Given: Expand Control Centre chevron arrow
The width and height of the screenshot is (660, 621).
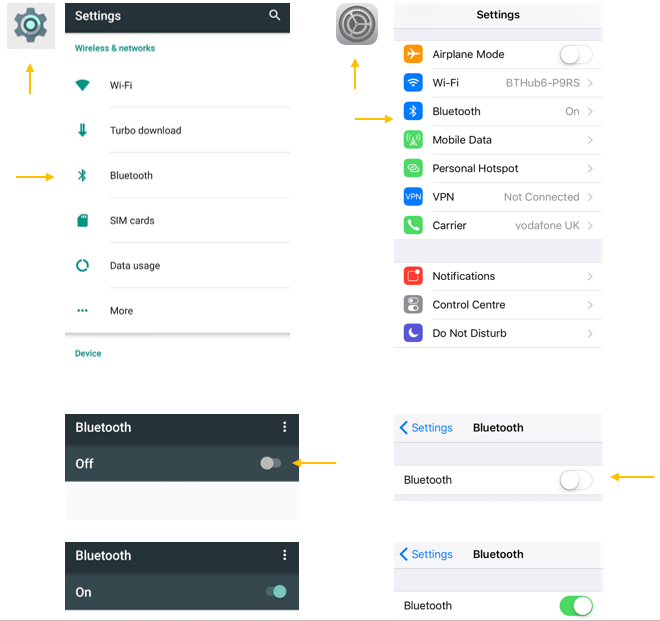Looking at the screenshot, I should pos(590,305).
